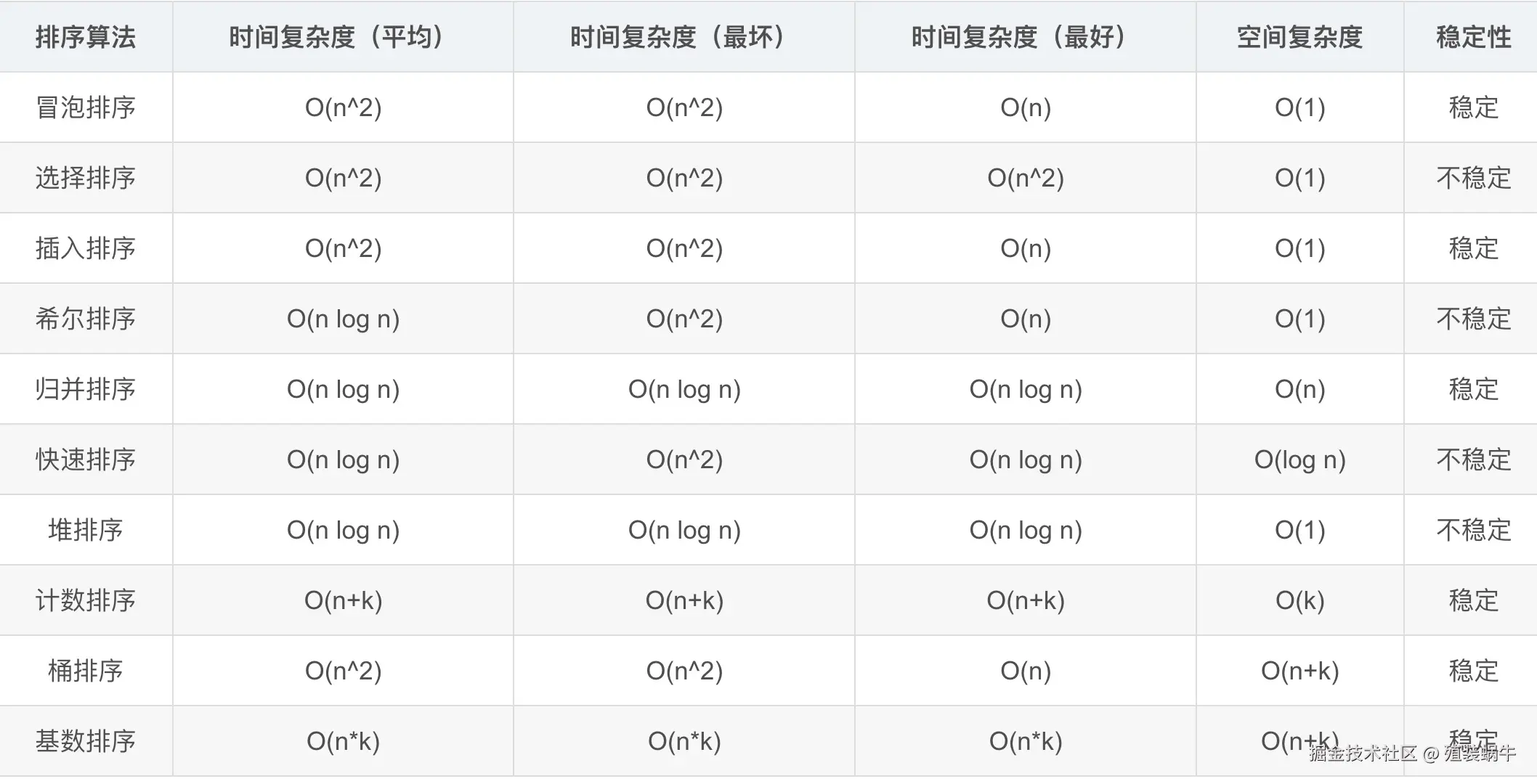Click the 希尔排序 row label
Viewport: 1537px width, 784px height.
click(86, 319)
